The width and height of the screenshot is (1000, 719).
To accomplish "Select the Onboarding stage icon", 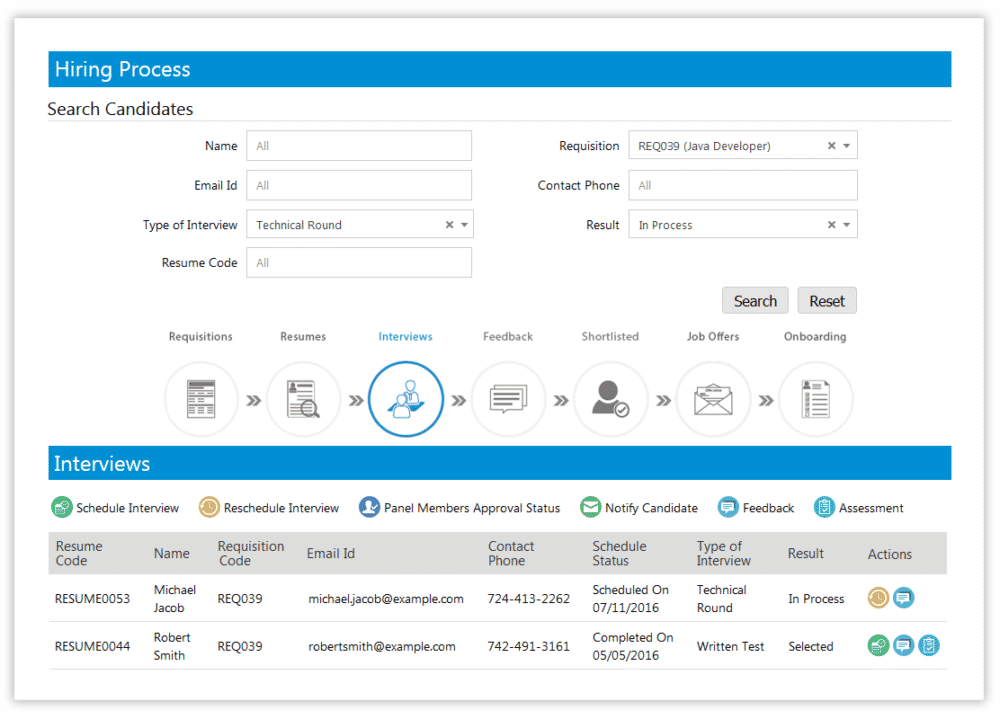I will [x=815, y=399].
